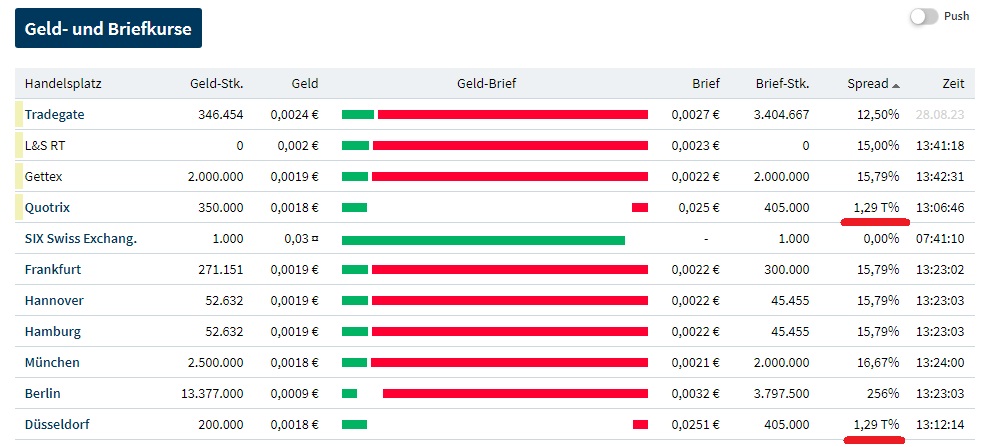Click the Tradegate red Brief bar
This screenshot has width=990, height=447.
[x=512, y=114]
